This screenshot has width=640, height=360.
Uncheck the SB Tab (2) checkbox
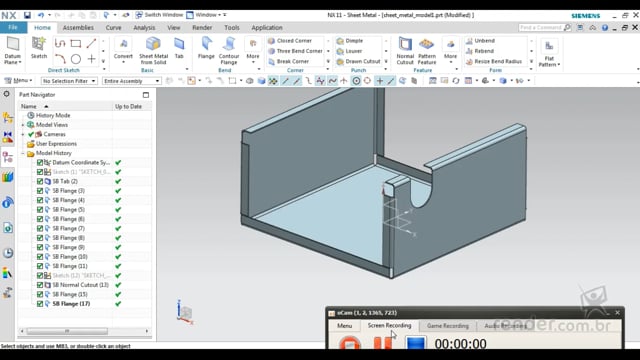coord(40,181)
